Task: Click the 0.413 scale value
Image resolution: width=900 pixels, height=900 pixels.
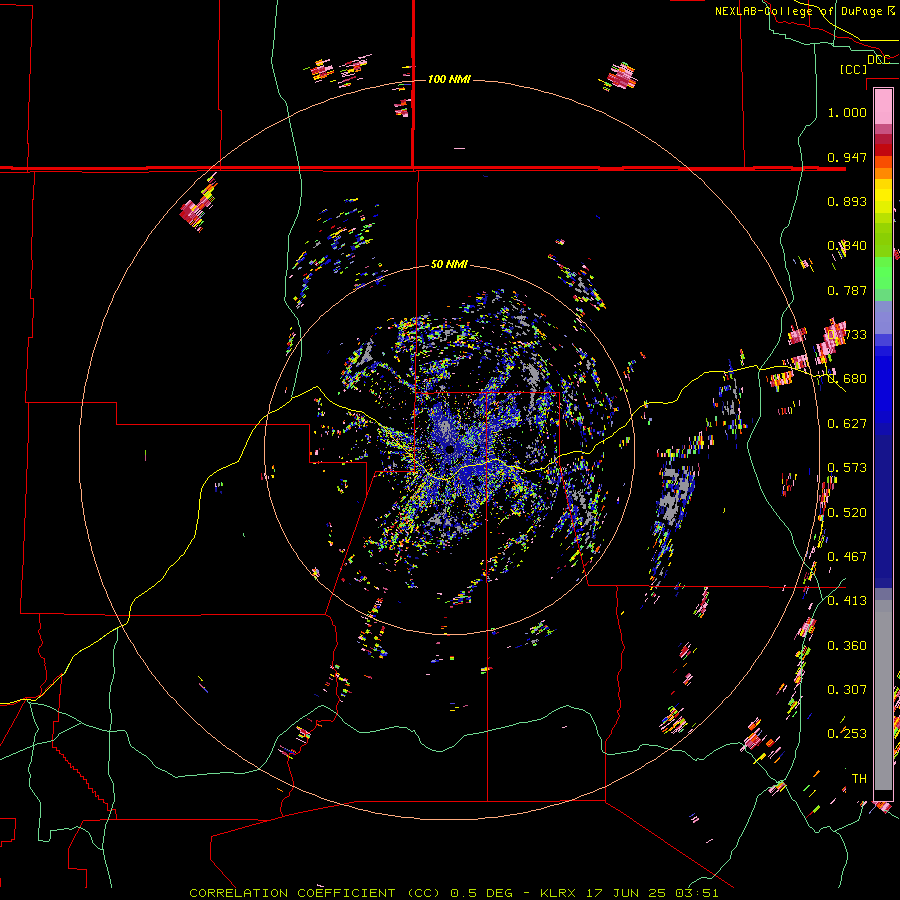Action: [847, 601]
